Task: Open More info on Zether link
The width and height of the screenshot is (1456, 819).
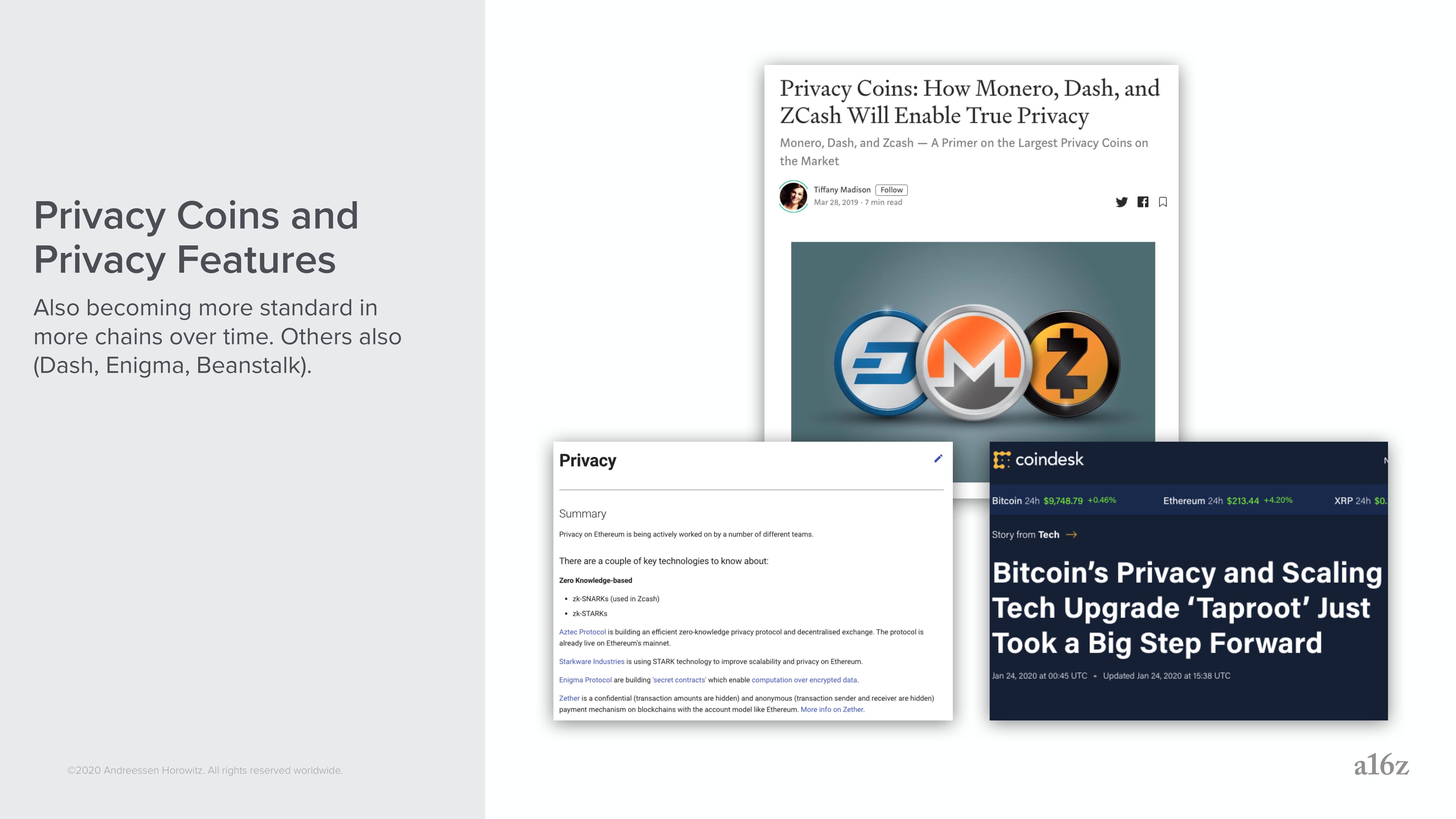Action: (x=832, y=709)
